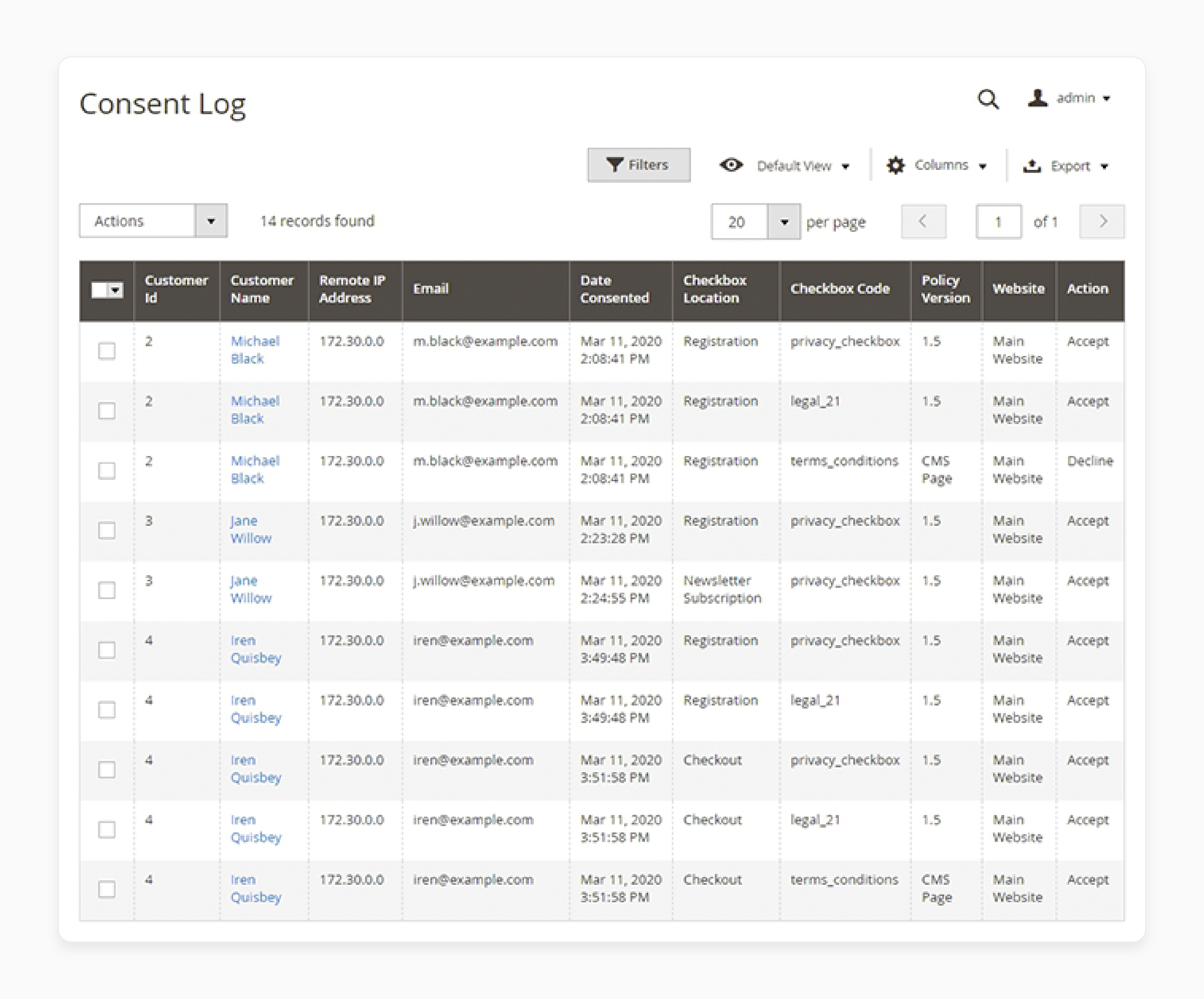Click the date Mar 11, 2020 2:24:55 PM
The image size is (1204, 999).
pyautogui.click(x=621, y=590)
